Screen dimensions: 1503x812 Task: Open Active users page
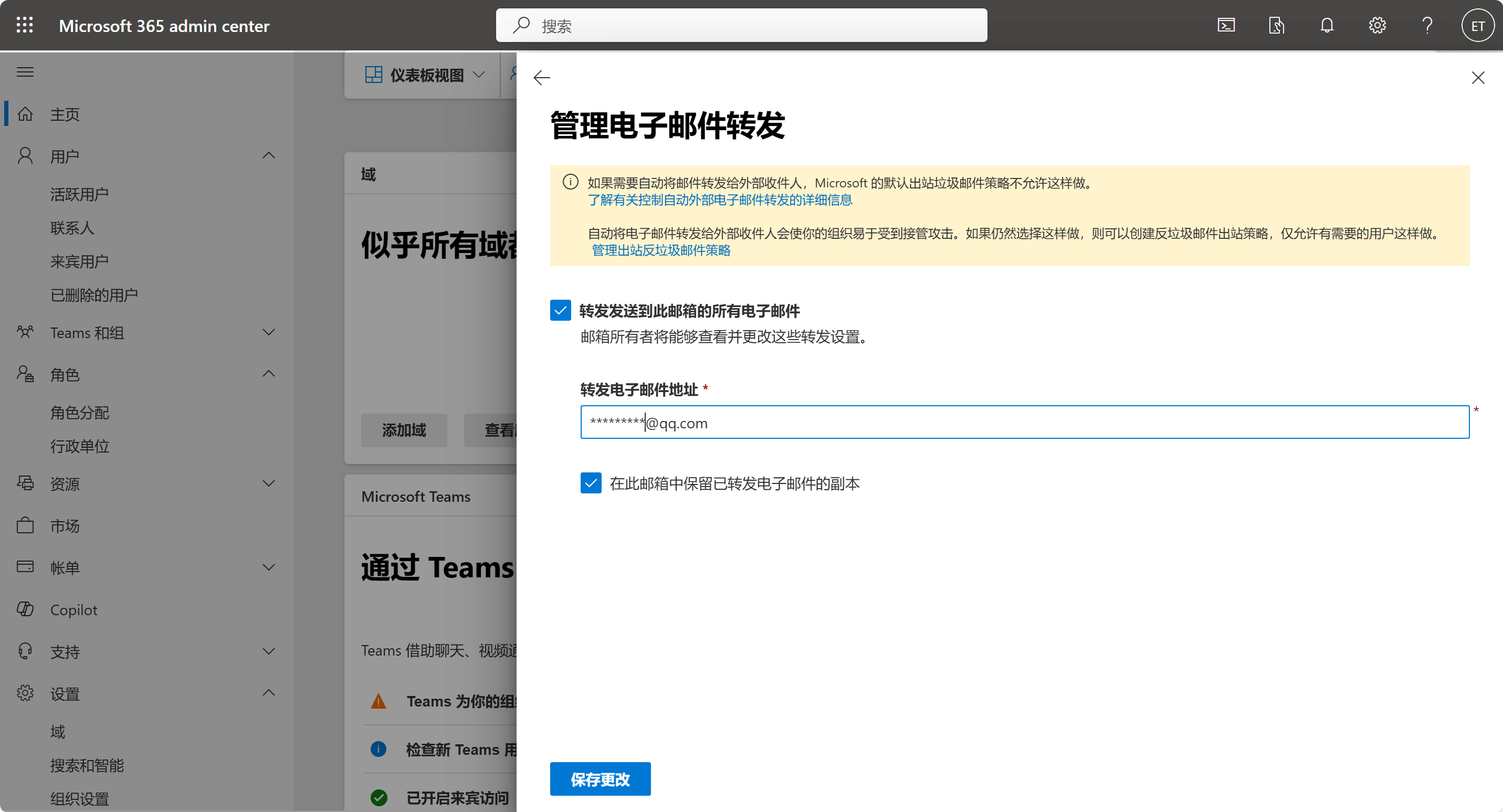(x=79, y=194)
